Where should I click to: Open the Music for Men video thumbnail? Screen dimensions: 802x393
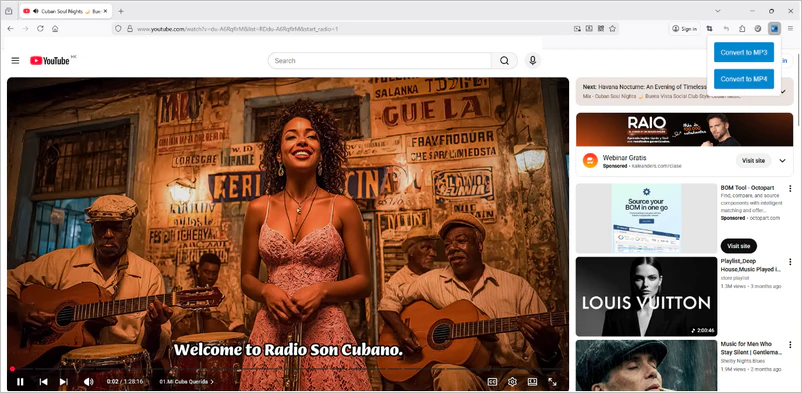click(x=647, y=365)
